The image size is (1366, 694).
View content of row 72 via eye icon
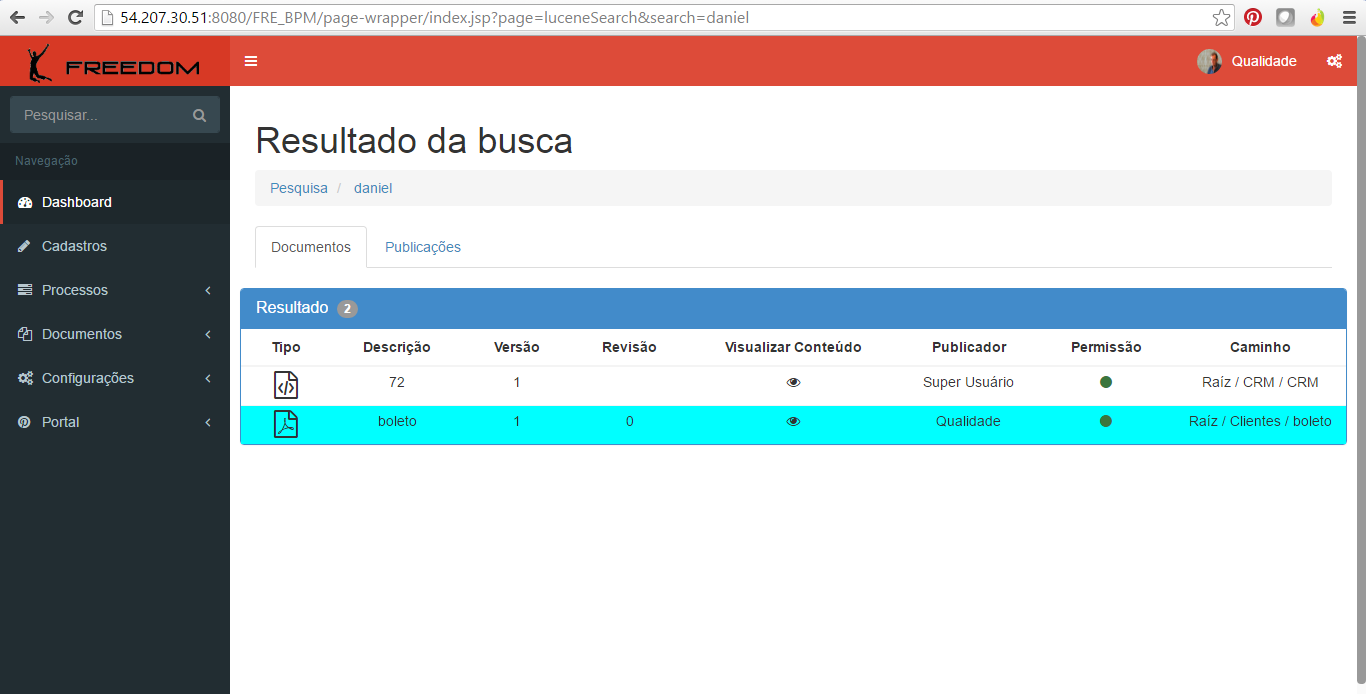click(793, 382)
